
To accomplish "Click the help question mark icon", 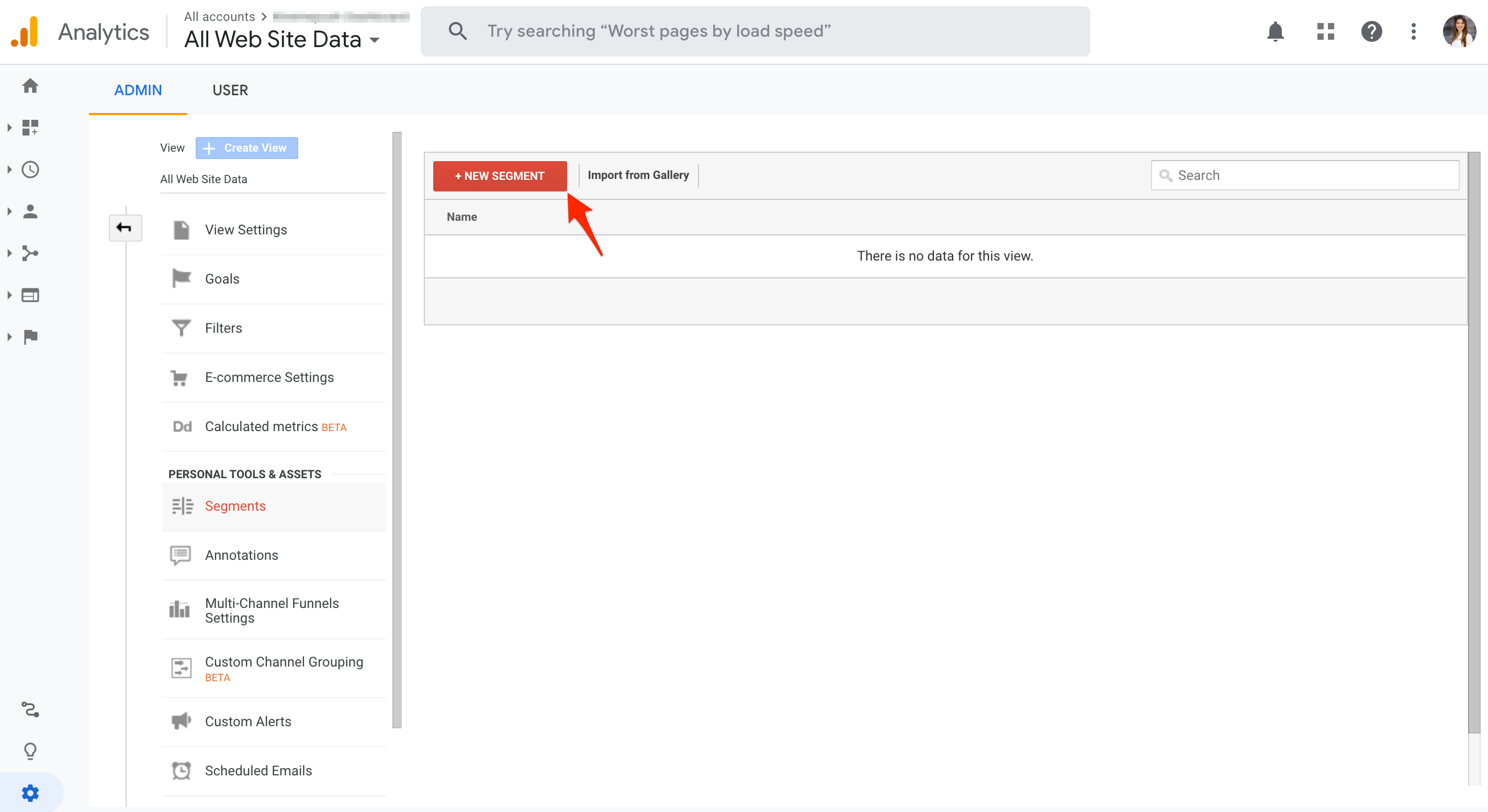I will click(x=1371, y=31).
